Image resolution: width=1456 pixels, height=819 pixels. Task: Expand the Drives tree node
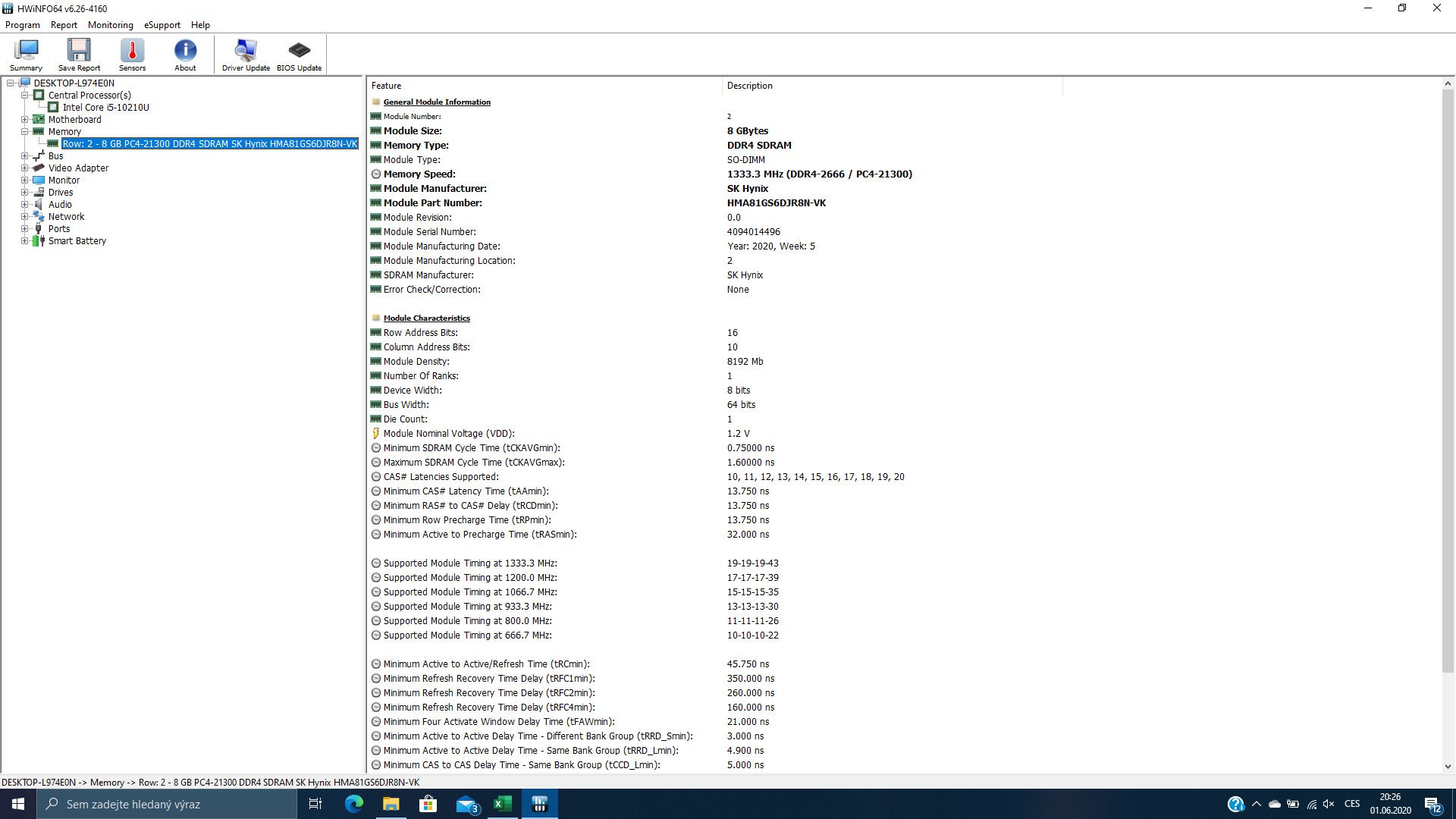[24, 193]
